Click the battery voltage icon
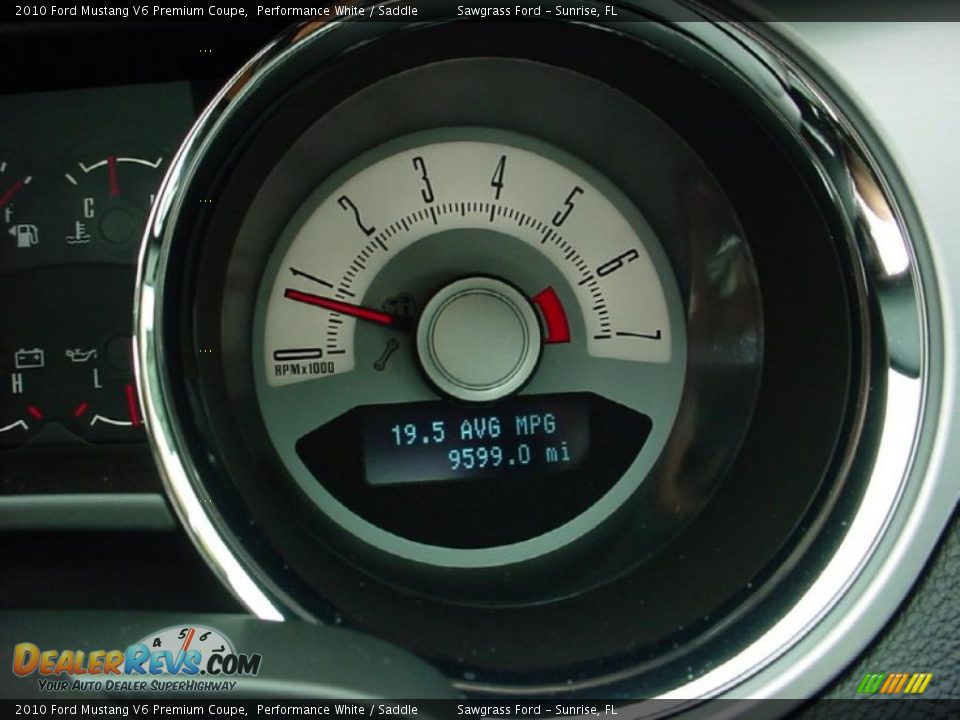960x720 pixels. (x=29, y=358)
